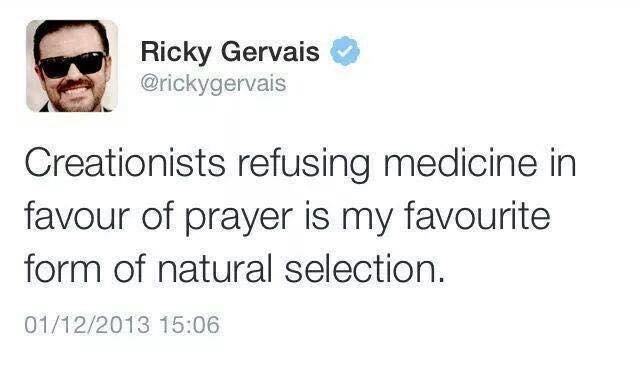The height and width of the screenshot is (374, 640).
Task: Open the @rickygervais handle link
Action: [x=213, y=84]
